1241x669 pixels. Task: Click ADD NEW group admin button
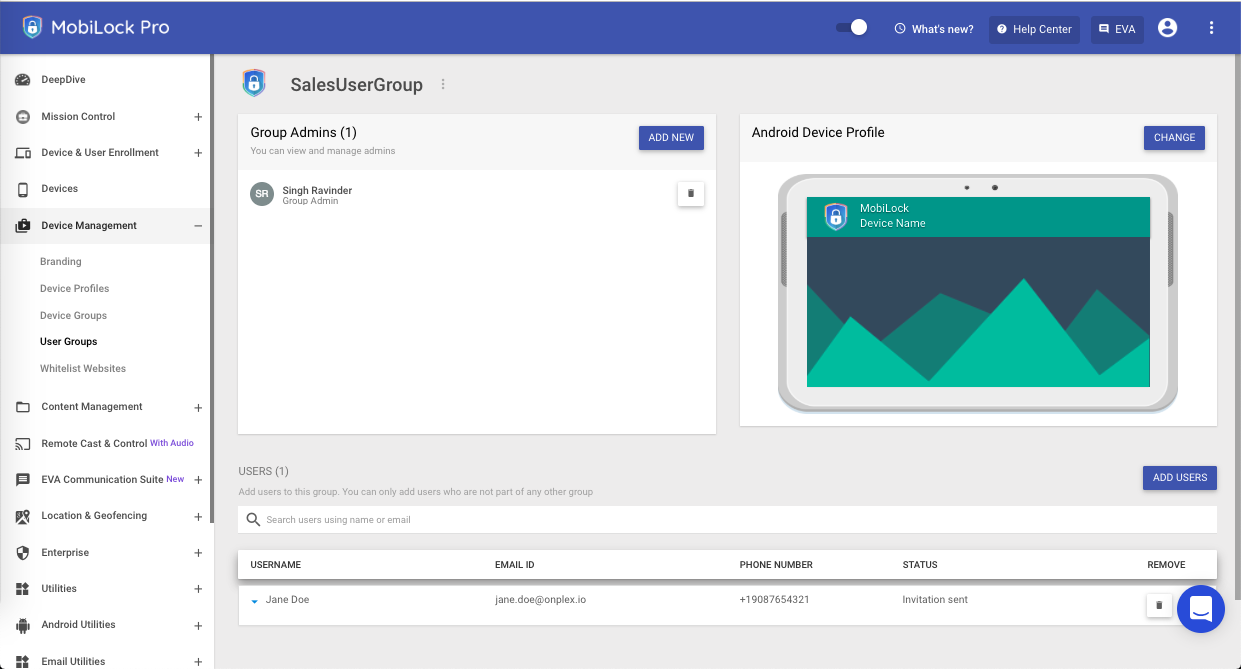pos(671,138)
